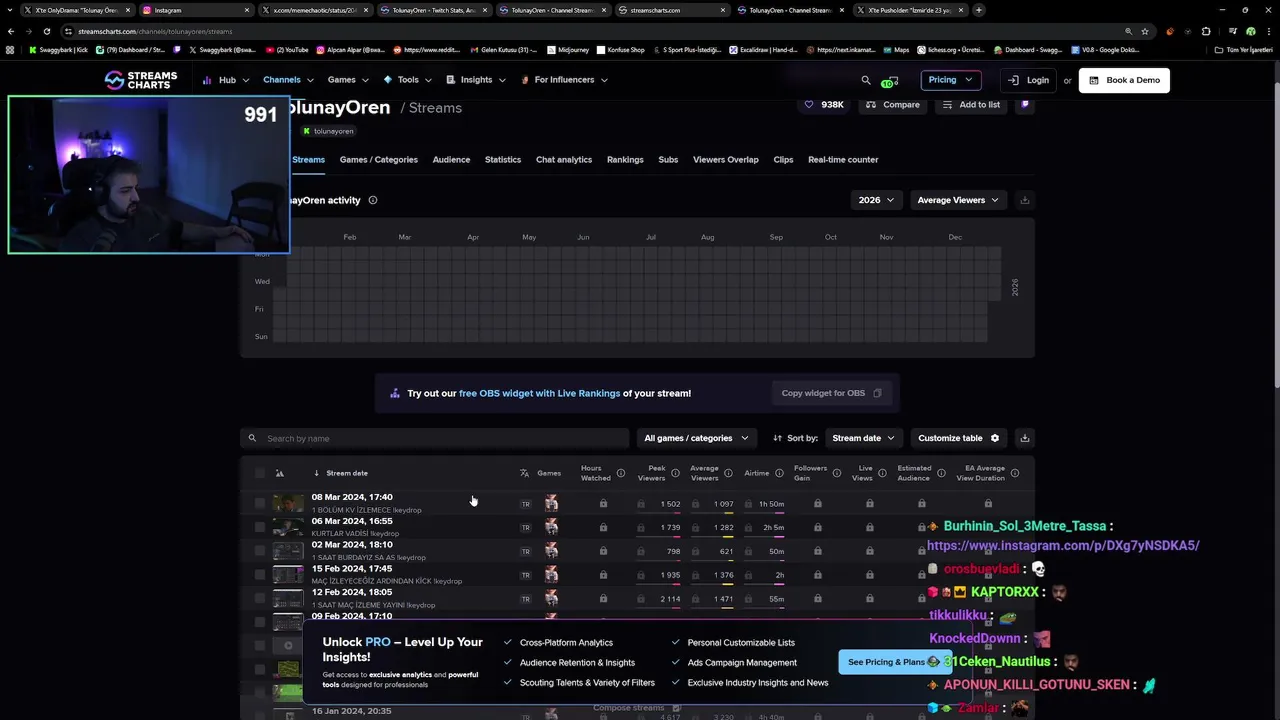Click the Login button
Viewport: 1280px width, 720px height.
click(x=1029, y=80)
